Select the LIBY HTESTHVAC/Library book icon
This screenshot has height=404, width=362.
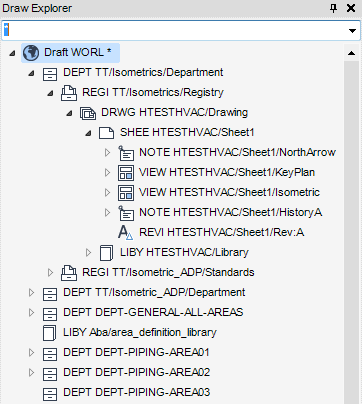click(107, 253)
